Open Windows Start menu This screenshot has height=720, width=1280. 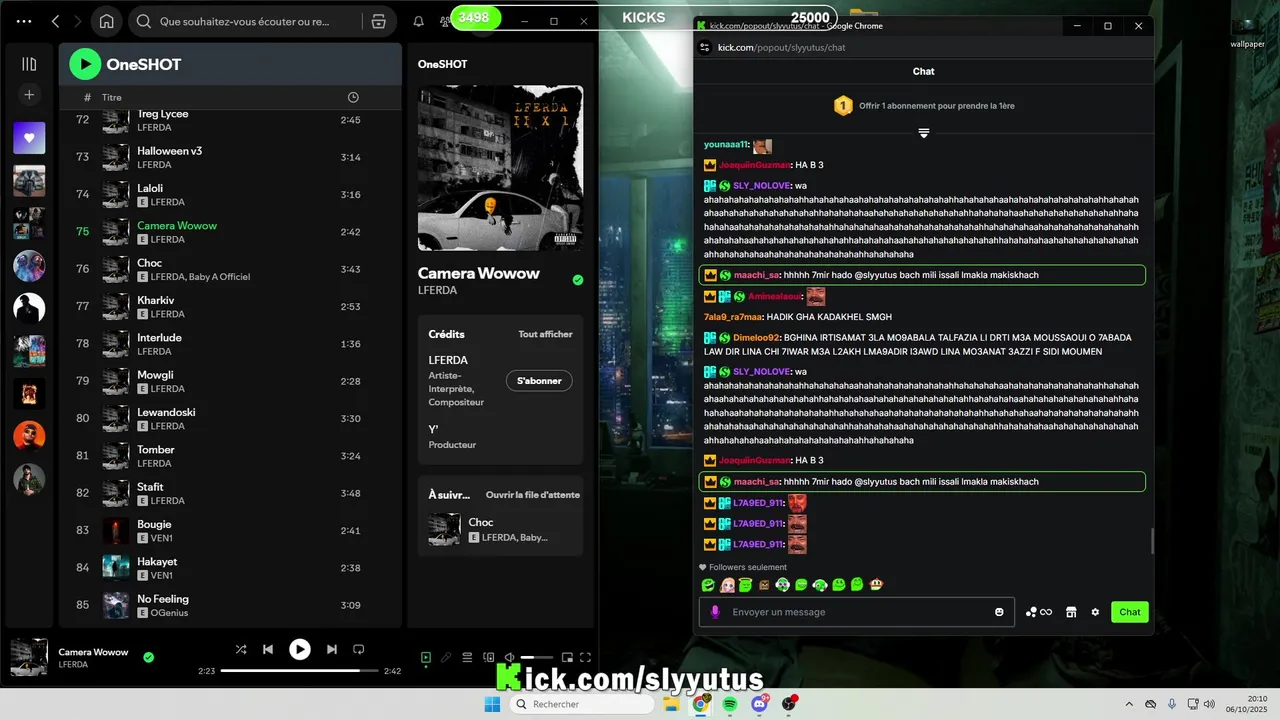pyautogui.click(x=492, y=704)
